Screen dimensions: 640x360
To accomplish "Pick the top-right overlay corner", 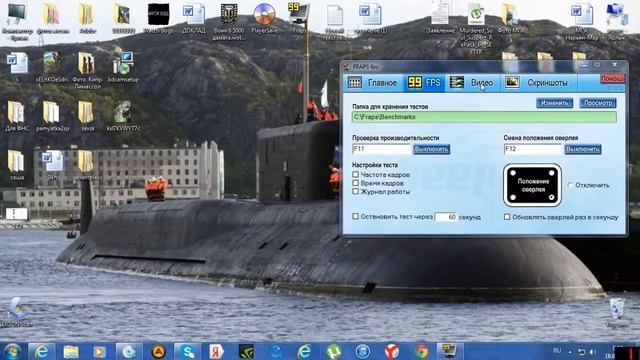I will point(551,173).
